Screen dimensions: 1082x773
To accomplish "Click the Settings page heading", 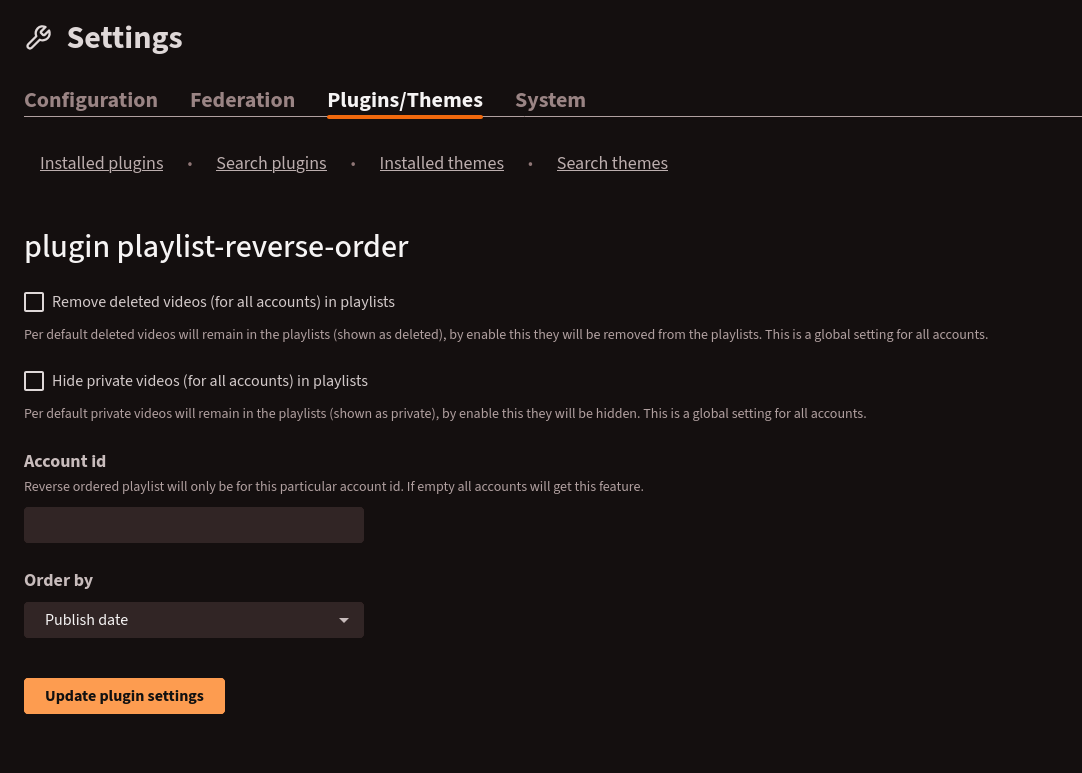I will (x=124, y=38).
